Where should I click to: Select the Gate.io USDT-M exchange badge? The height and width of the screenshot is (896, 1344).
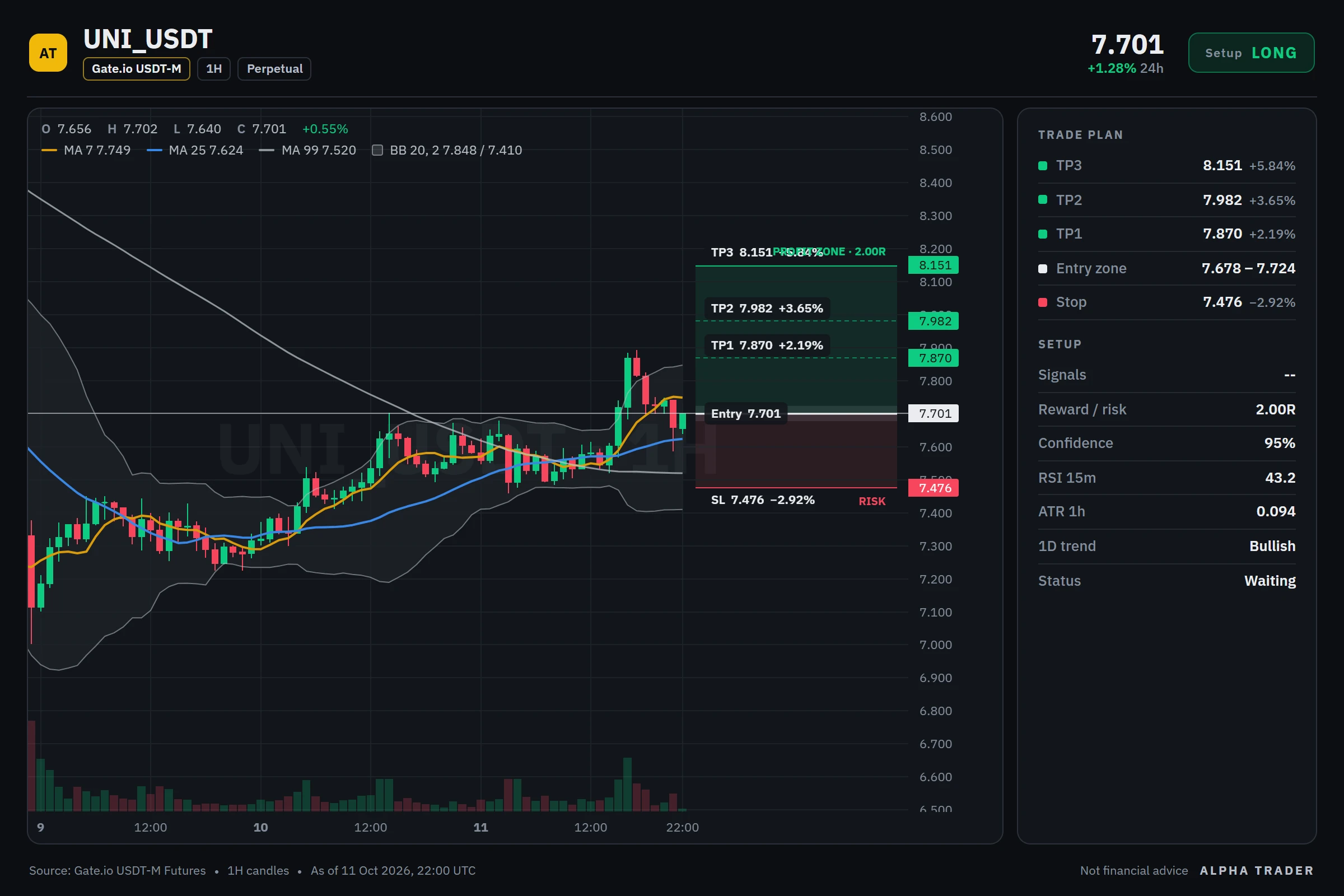click(136, 68)
